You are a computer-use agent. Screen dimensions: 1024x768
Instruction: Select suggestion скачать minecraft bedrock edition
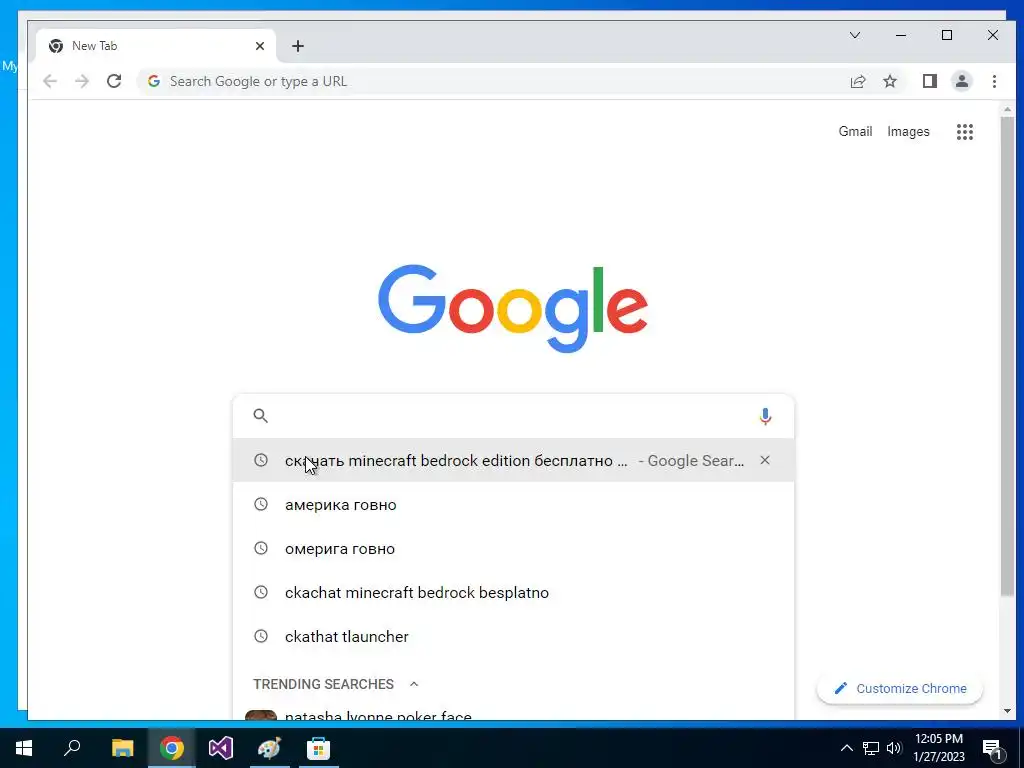point(513,460)
